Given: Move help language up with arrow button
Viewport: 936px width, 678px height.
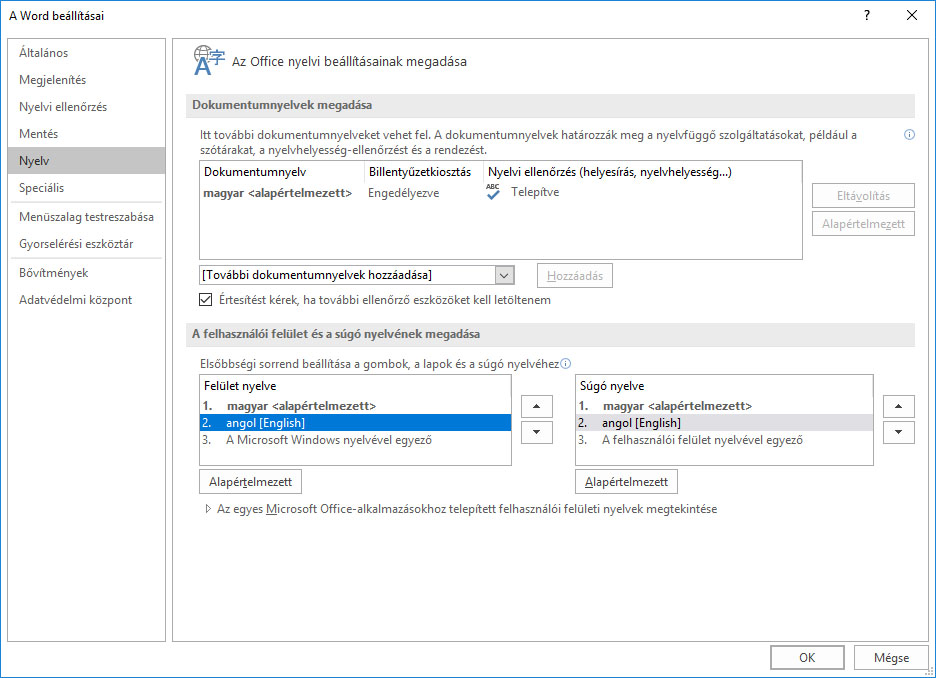Looking at the screenshot, I should (x=898, y=406).
